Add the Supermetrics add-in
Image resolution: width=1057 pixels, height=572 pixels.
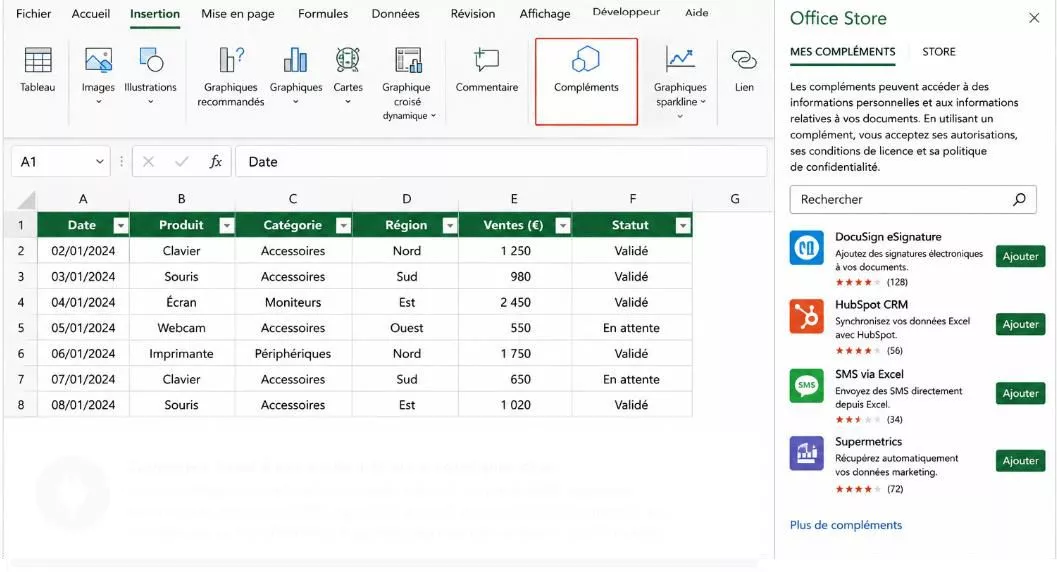1021,461
